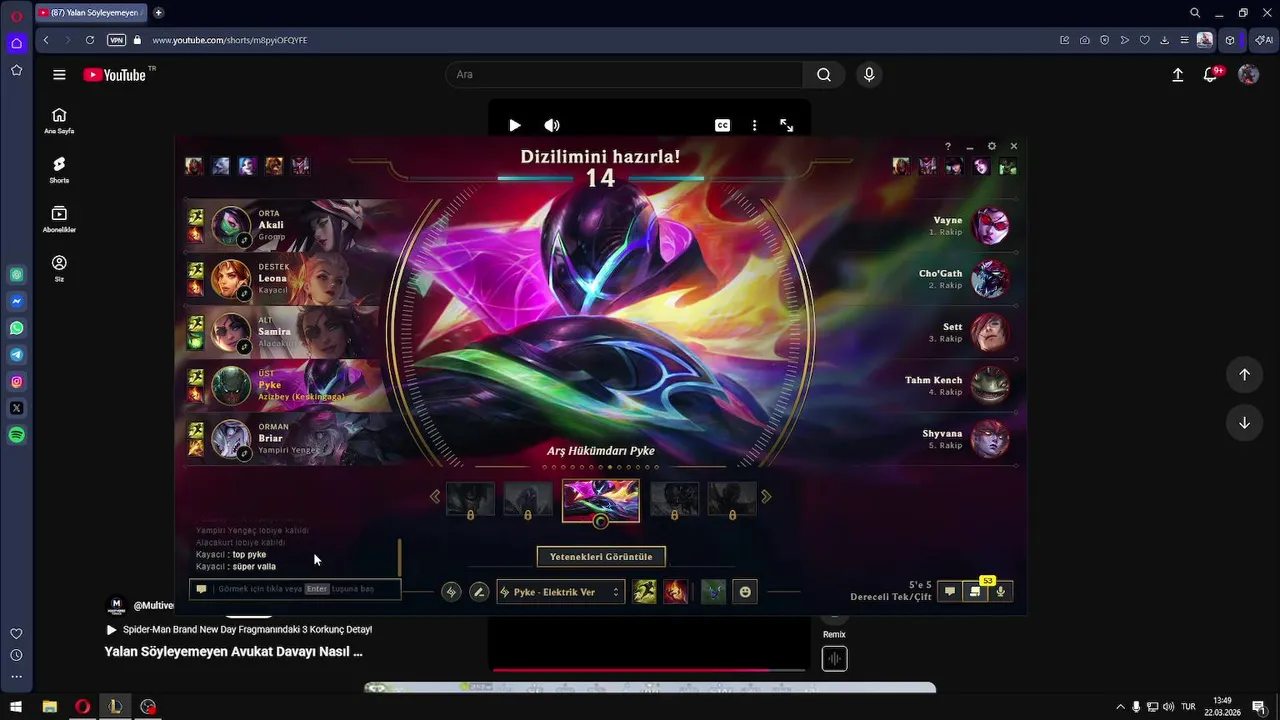Click the YouTube search magnifier button

click(824, 74)
